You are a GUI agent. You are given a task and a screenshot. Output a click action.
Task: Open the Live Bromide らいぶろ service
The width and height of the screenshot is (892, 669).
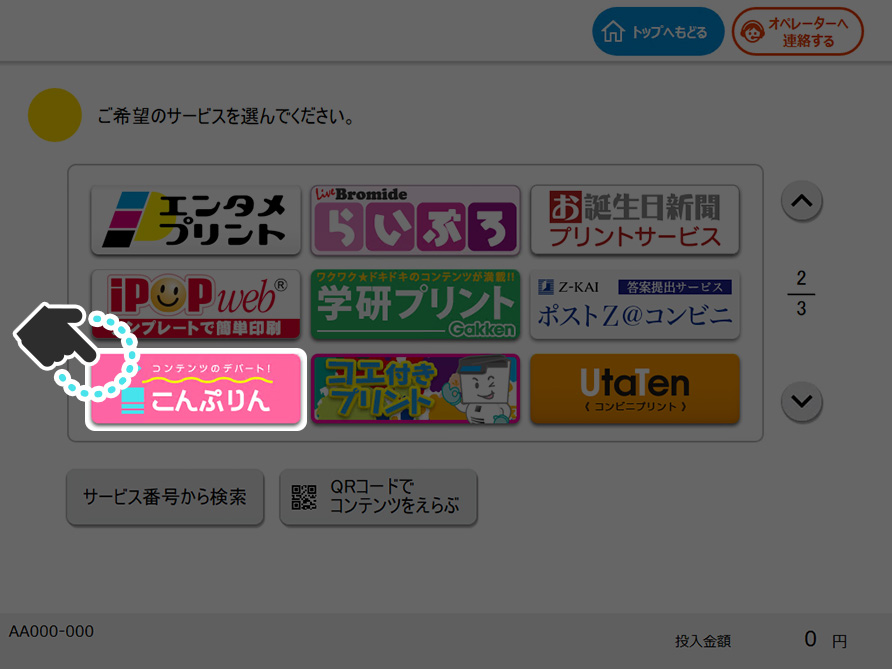[415, 220]
